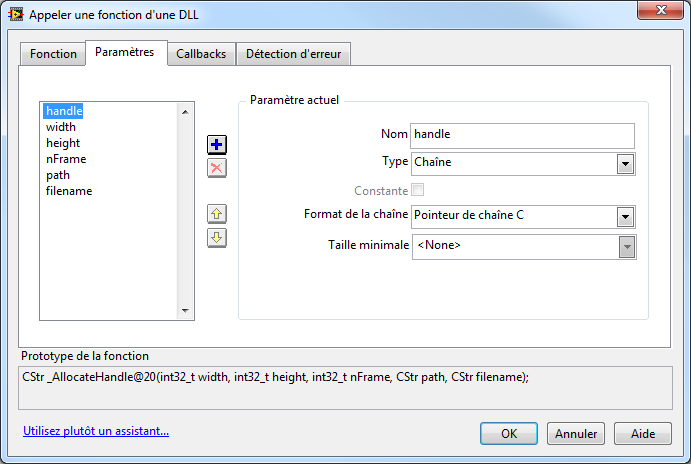This screenshot has width=691, height=464.
Task: Switch to the Fonction tab
Action: click(x=53, y=54)
